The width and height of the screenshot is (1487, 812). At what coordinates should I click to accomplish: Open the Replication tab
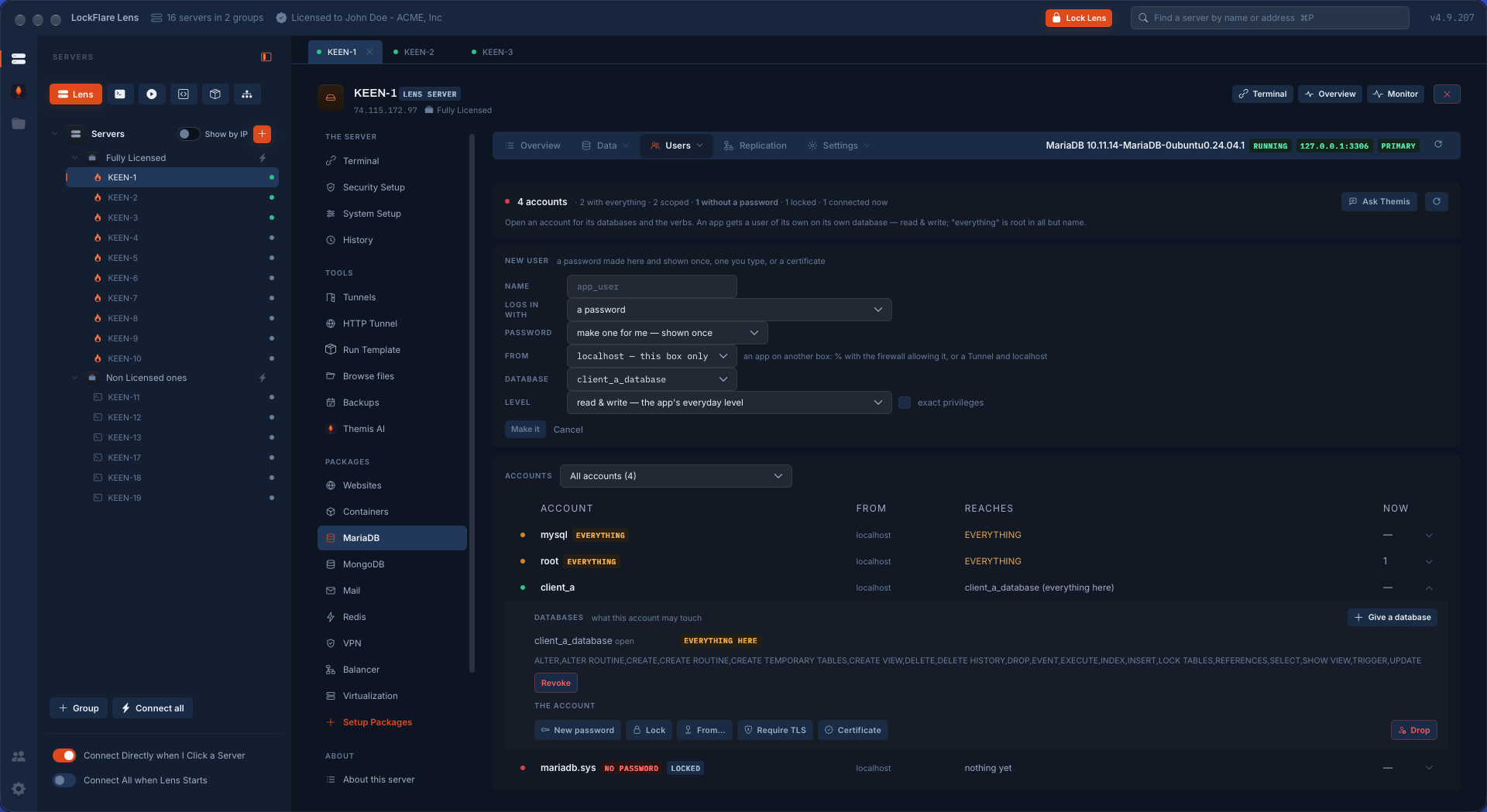pyautogui.click(x=755, y=146)
